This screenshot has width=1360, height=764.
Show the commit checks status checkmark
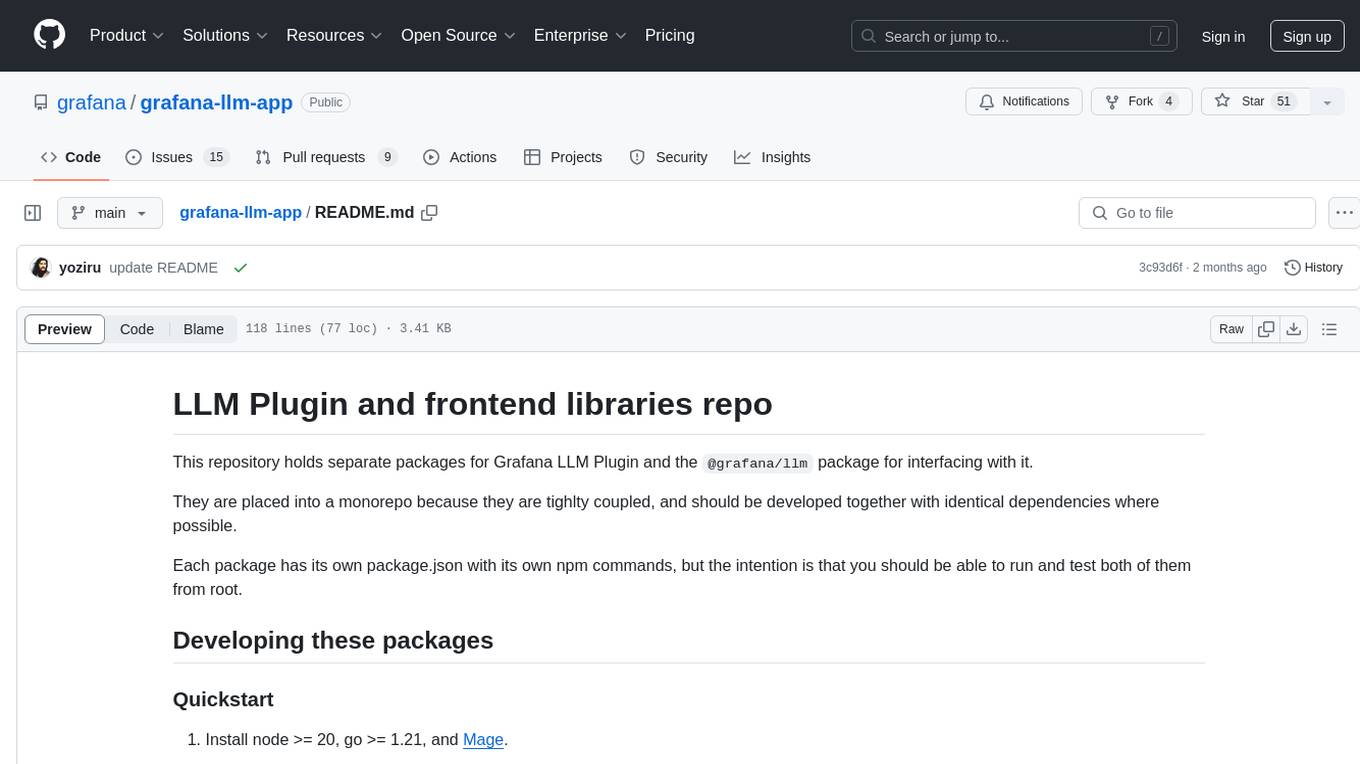[240, 268]
